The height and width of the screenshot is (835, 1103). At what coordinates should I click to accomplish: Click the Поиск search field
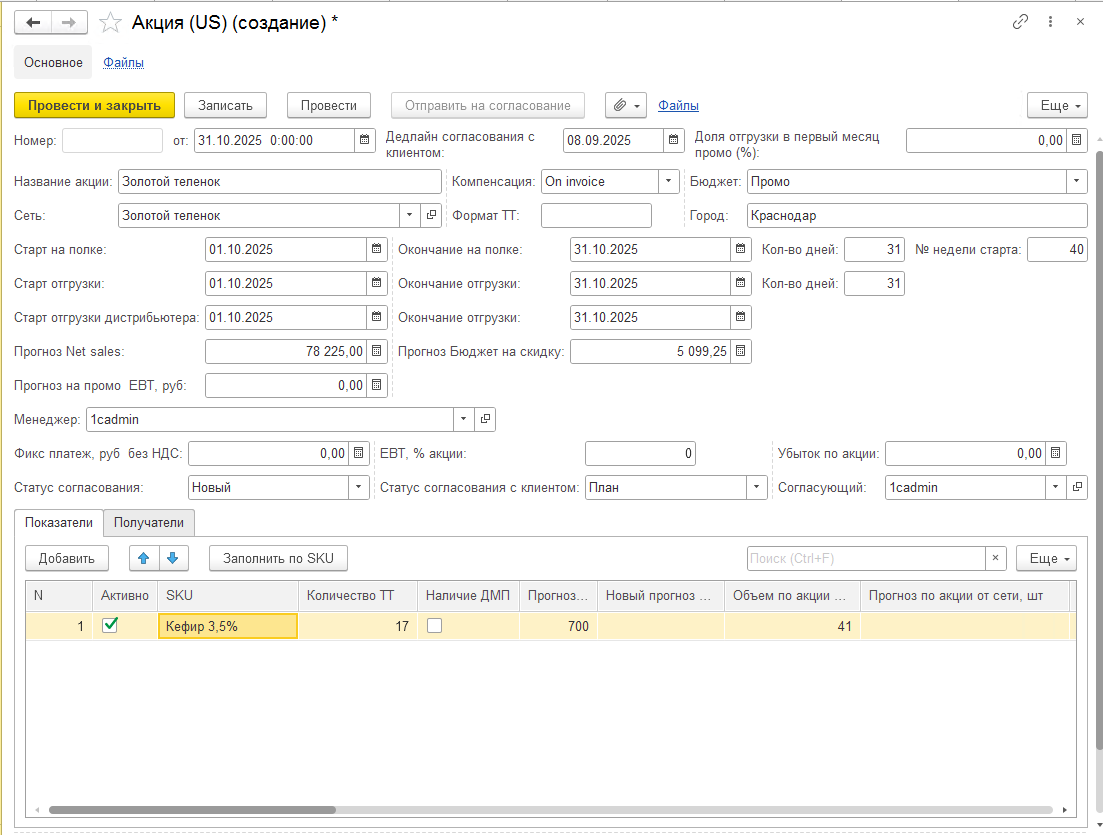(x=866, y=558)
